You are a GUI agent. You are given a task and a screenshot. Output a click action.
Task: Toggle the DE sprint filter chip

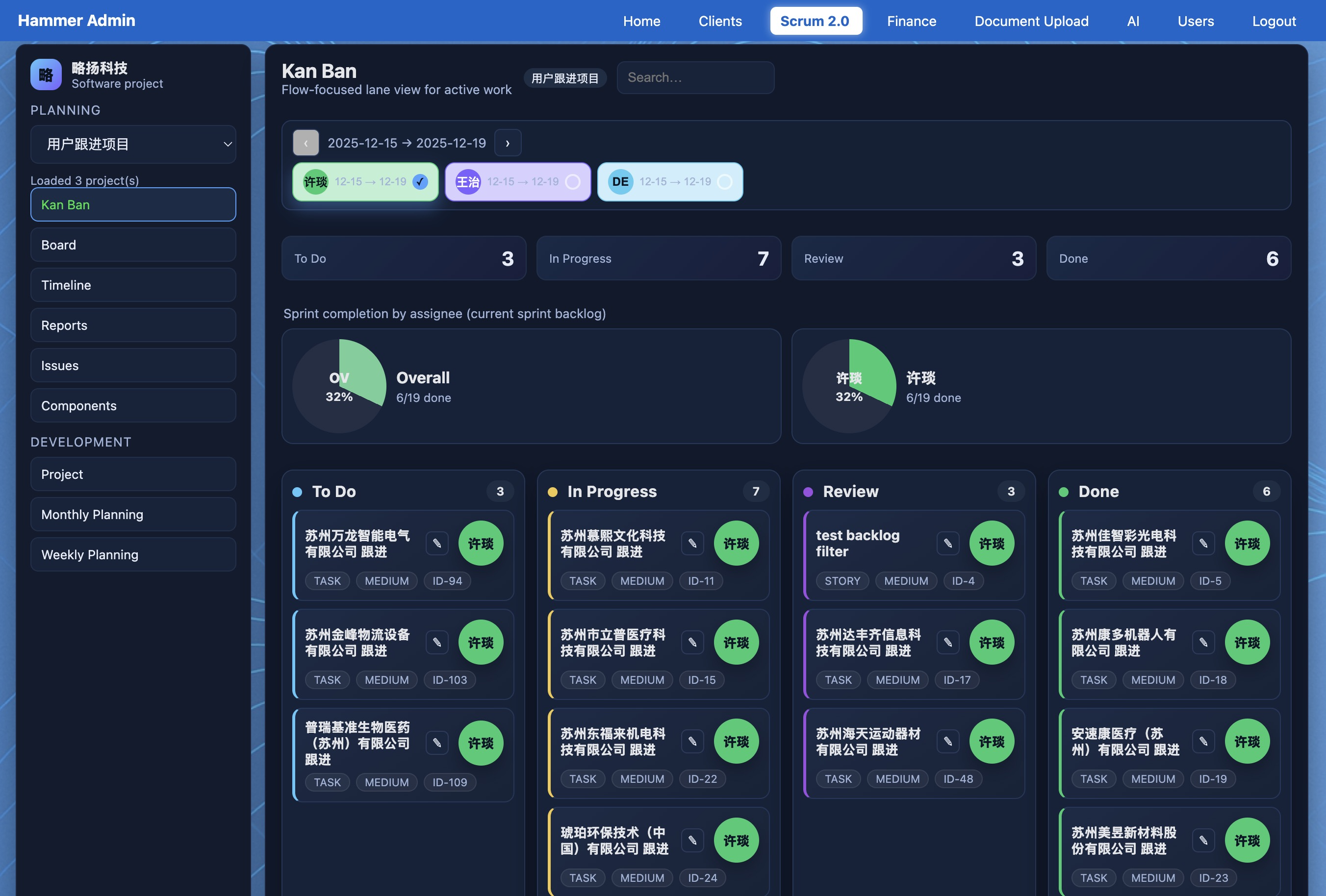click(670, 182)
